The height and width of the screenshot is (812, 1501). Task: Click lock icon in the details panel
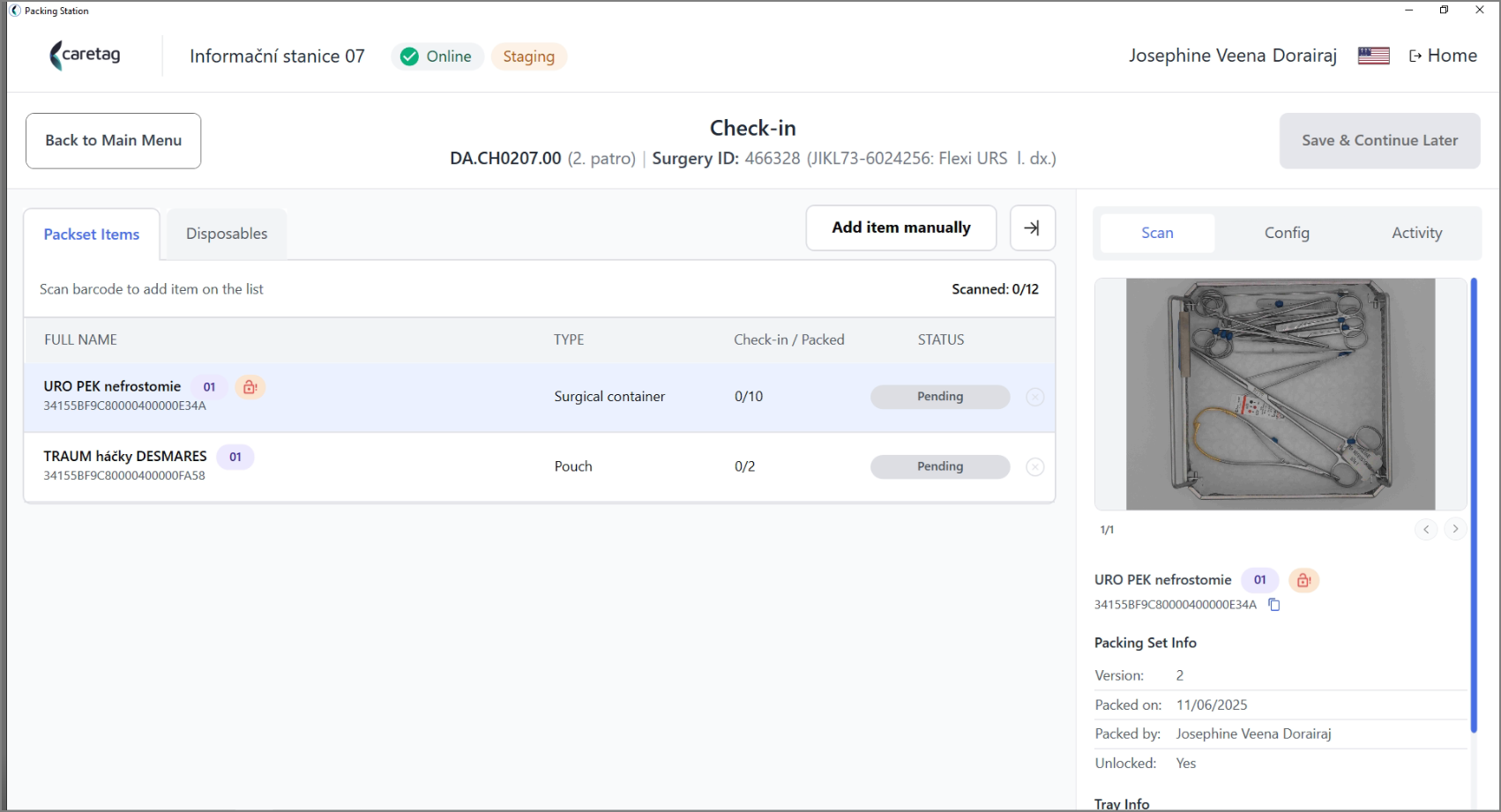point(1303,580)
